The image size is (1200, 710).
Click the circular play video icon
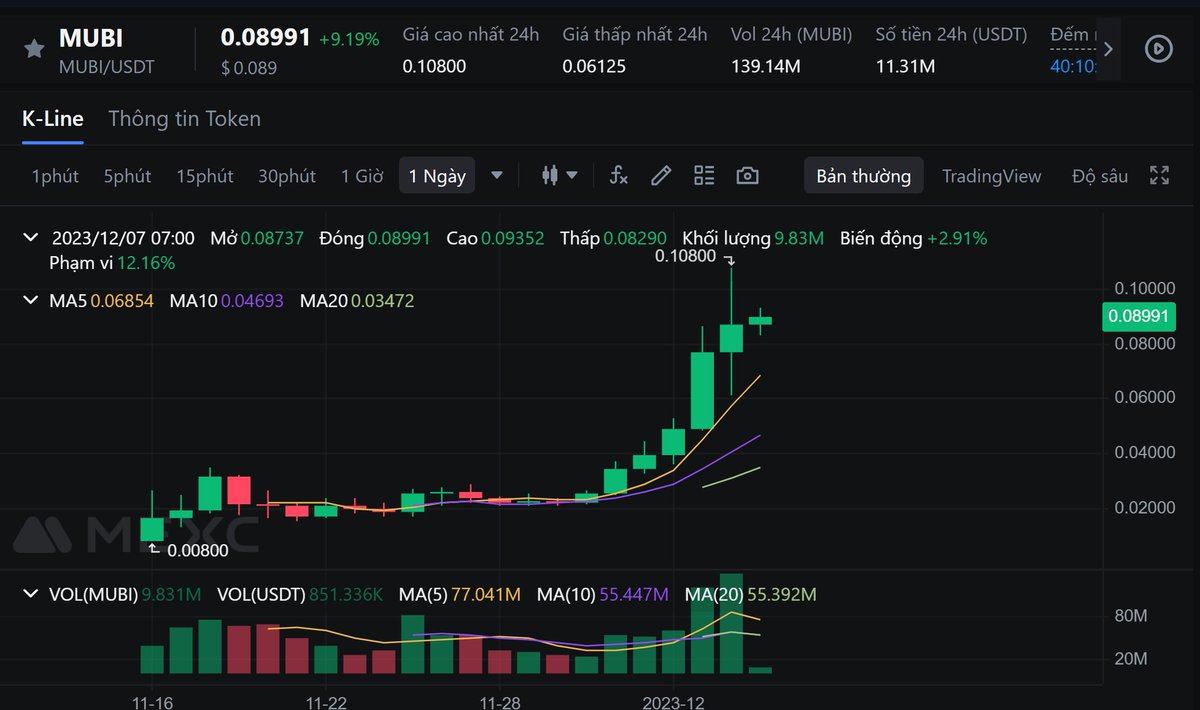pos(1158,48)
